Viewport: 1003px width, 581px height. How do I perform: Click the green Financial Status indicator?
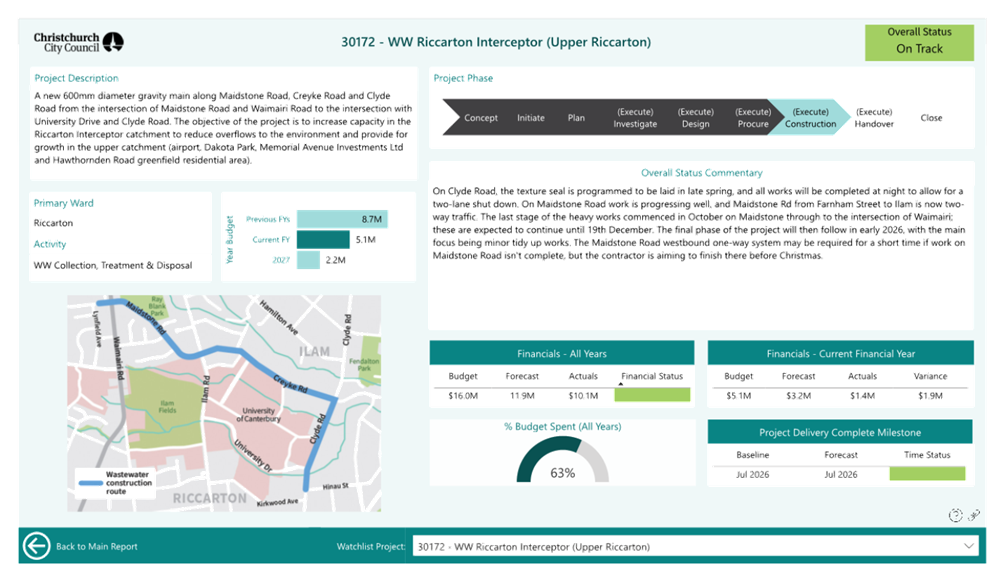(652, 396)
